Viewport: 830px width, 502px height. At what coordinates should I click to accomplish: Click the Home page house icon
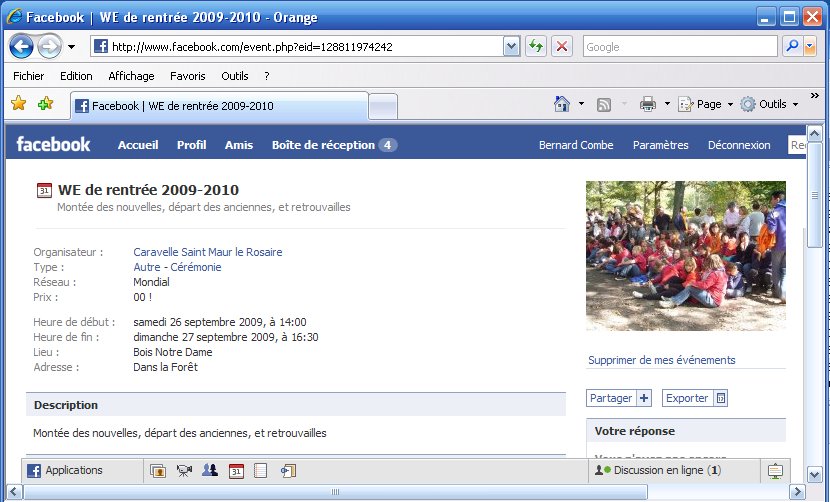pos(562,104)
